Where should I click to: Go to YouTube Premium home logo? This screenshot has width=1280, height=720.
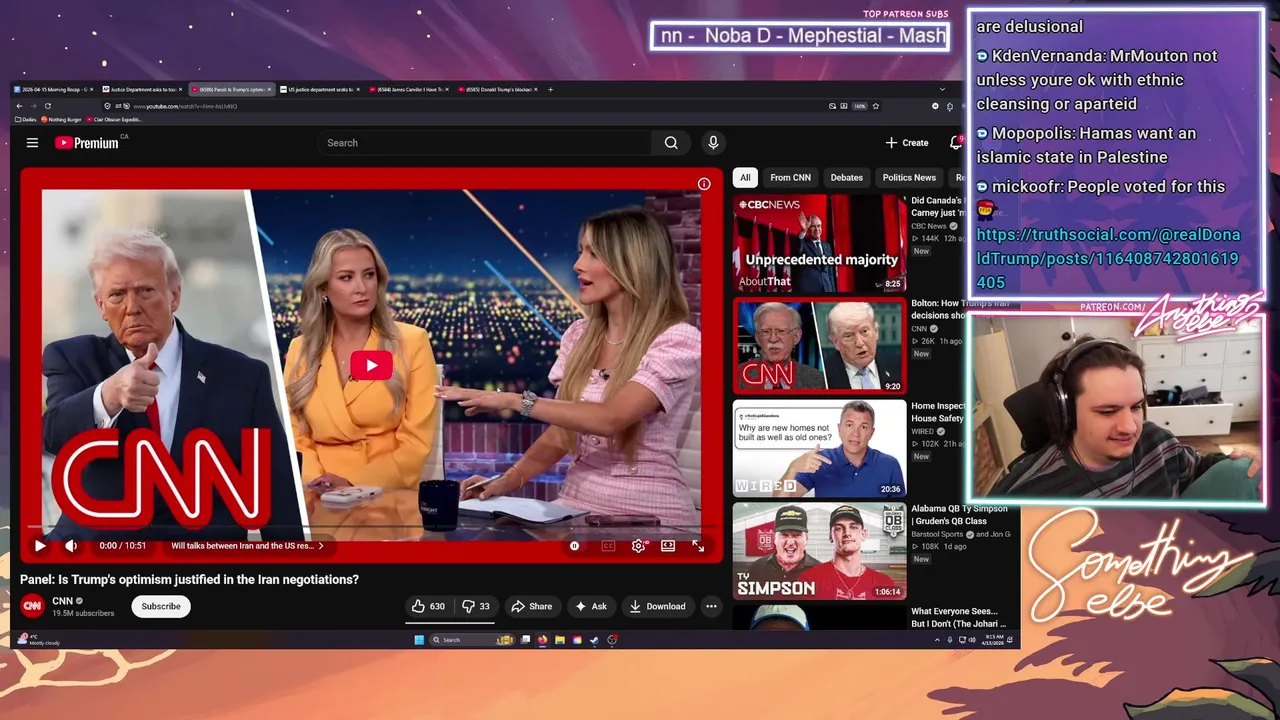click(x=87, y=143)
